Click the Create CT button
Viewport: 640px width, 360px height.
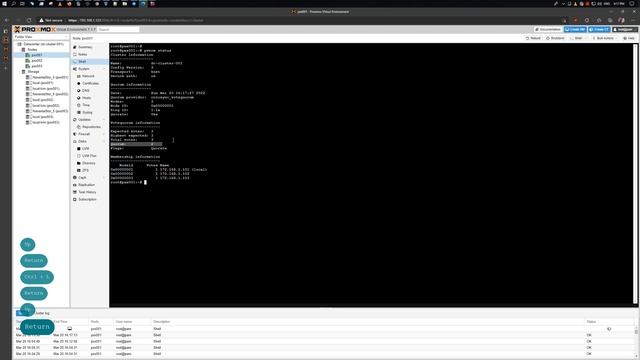click(599, 30)
